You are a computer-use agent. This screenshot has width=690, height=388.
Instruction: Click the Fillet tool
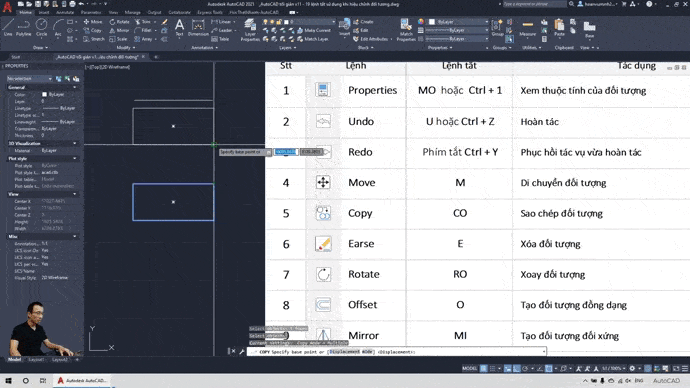pos(143,30)
